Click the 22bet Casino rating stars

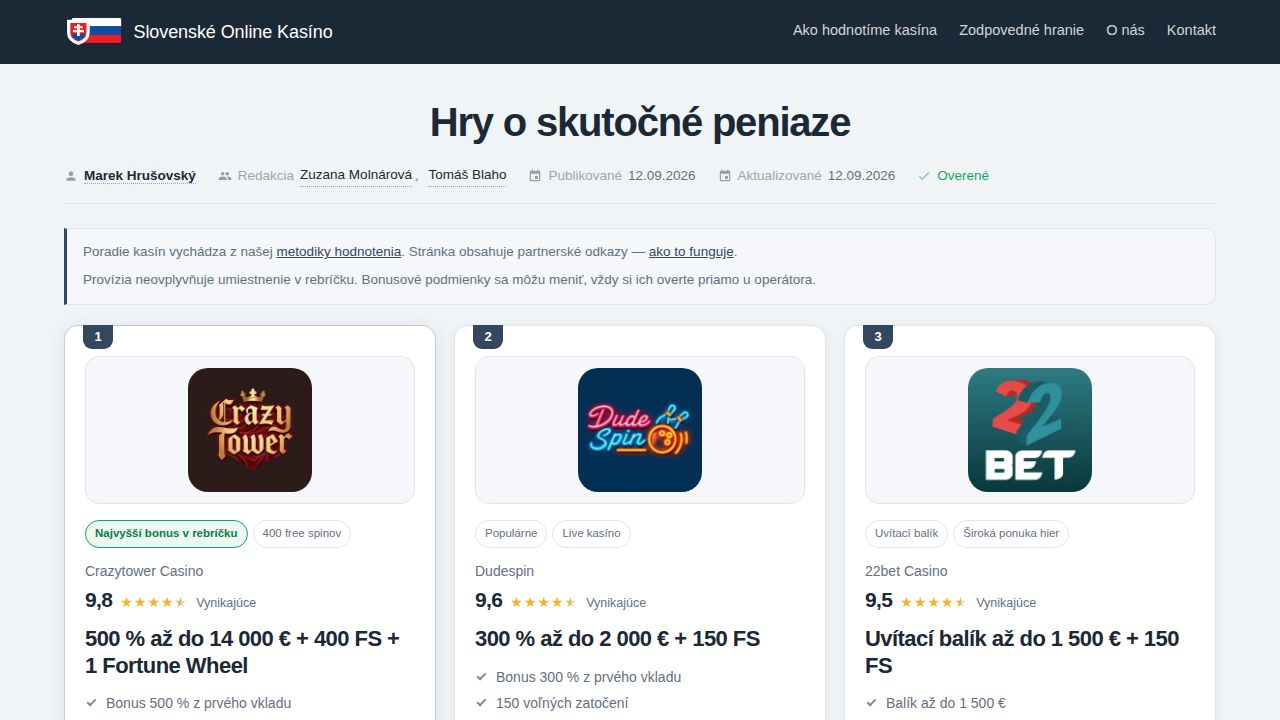click(933, 602)
